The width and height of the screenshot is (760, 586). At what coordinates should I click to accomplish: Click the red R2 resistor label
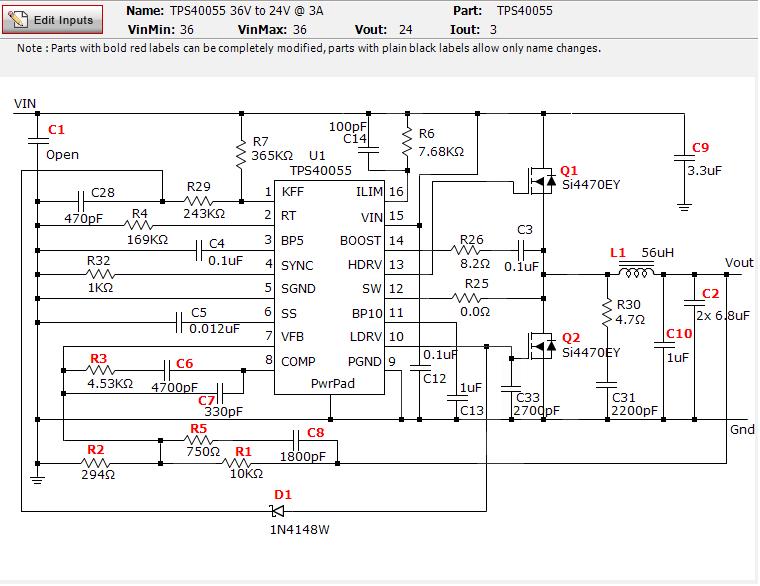point(95,450)
